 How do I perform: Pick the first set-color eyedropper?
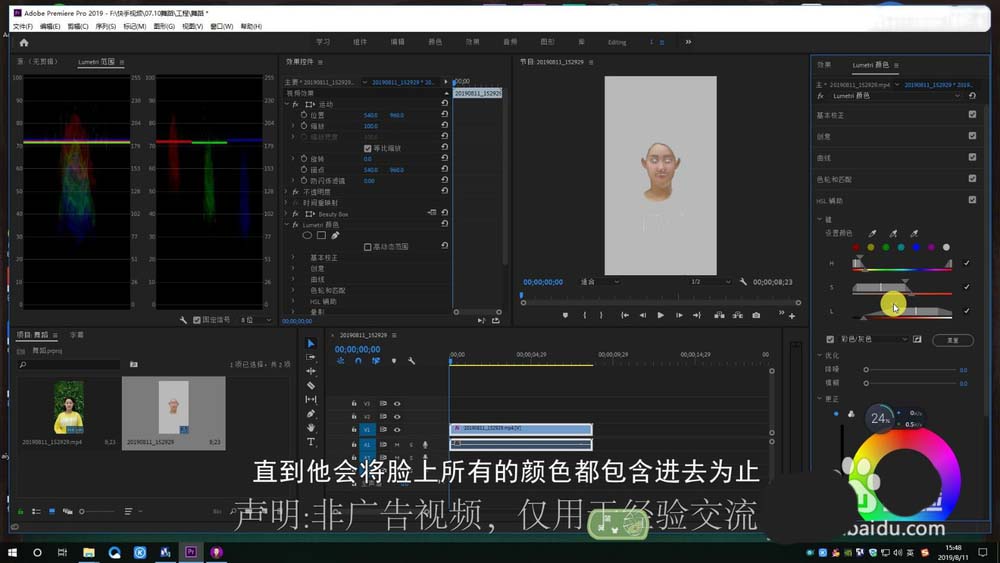(x=872, y=233)
